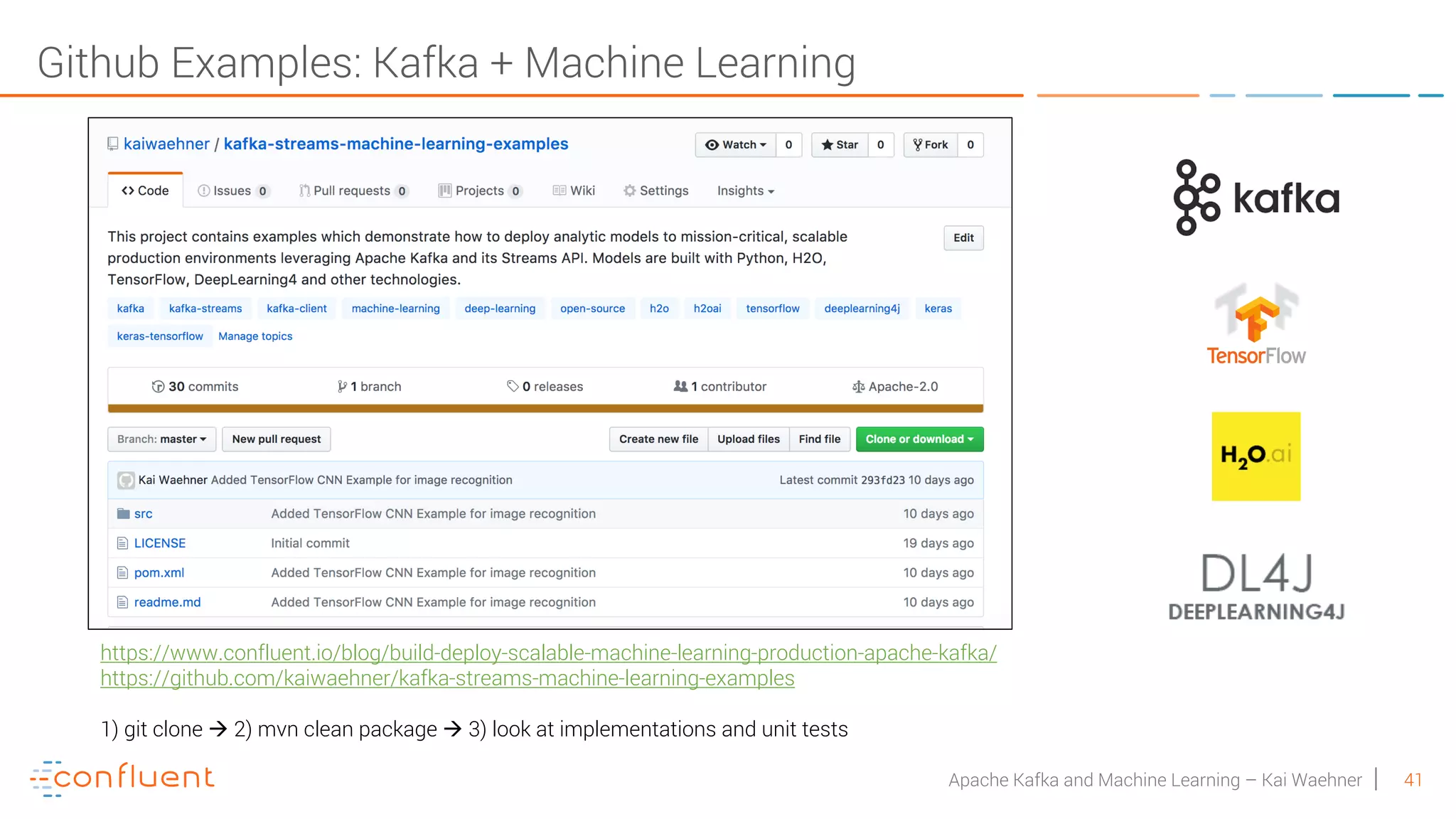
Task: Open the kaiwaehner owner link
Action: pos(166,144)
